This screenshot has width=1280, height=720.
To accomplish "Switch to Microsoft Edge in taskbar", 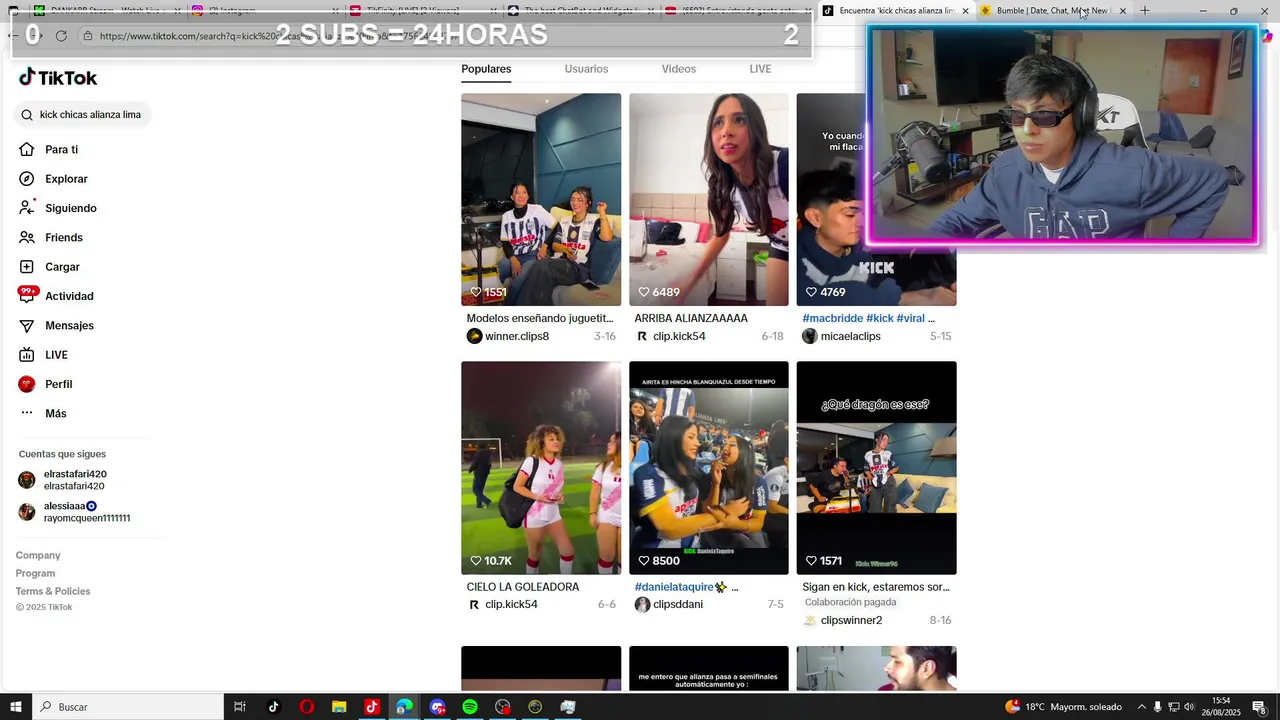I will pos(404,707).
